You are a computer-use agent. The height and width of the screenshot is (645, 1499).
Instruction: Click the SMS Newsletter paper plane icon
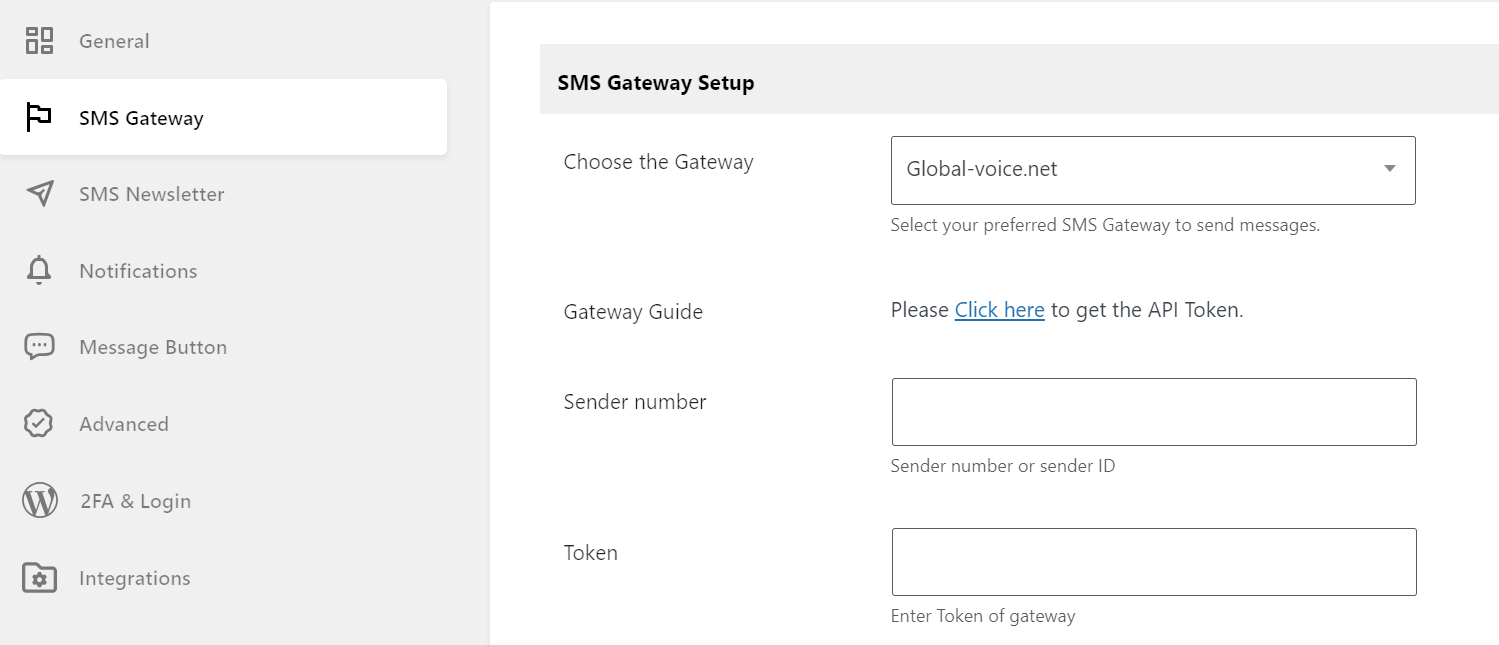39,194
